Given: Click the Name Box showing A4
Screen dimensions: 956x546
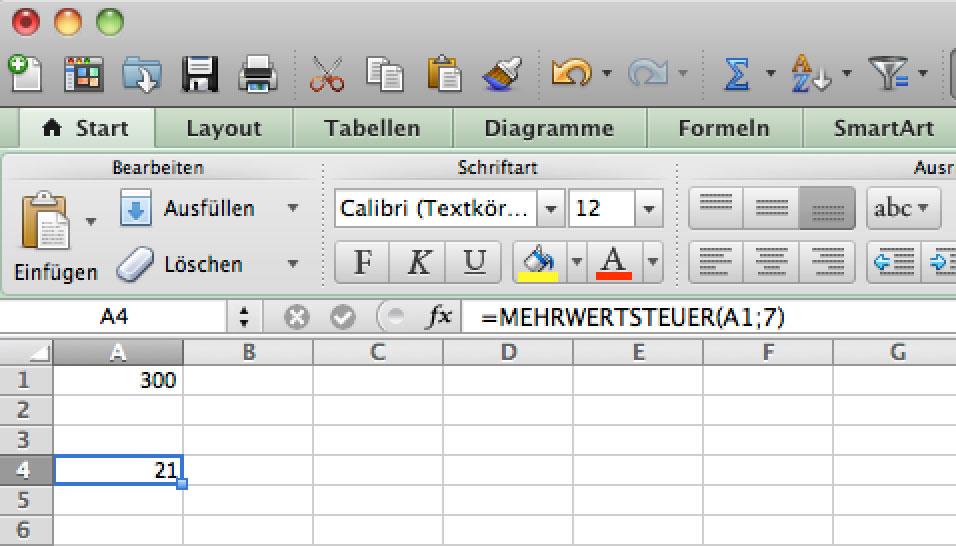Looking at the screenshot, I should [x=113, y=317].
